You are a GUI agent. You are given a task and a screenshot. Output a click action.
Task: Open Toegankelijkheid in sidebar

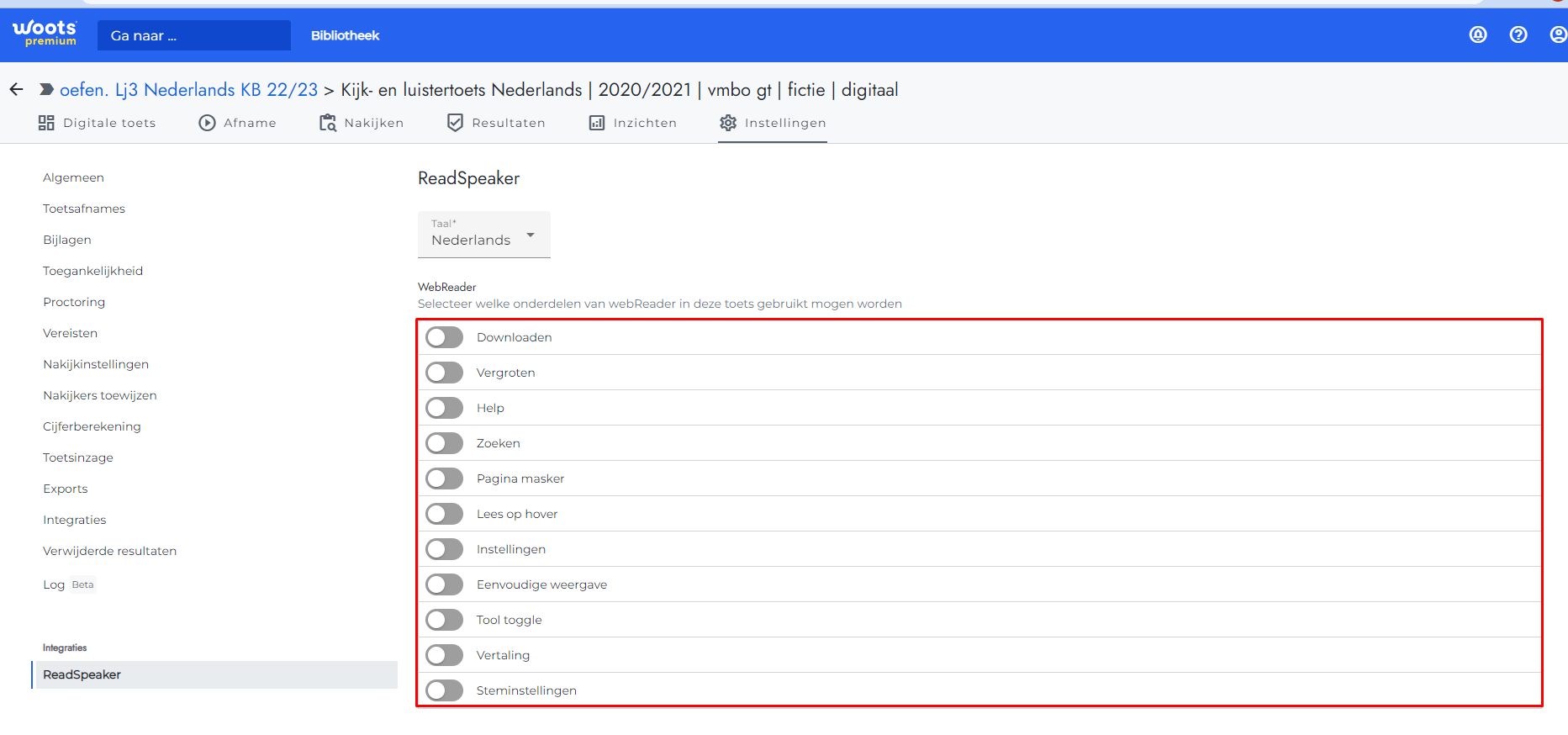93,271
